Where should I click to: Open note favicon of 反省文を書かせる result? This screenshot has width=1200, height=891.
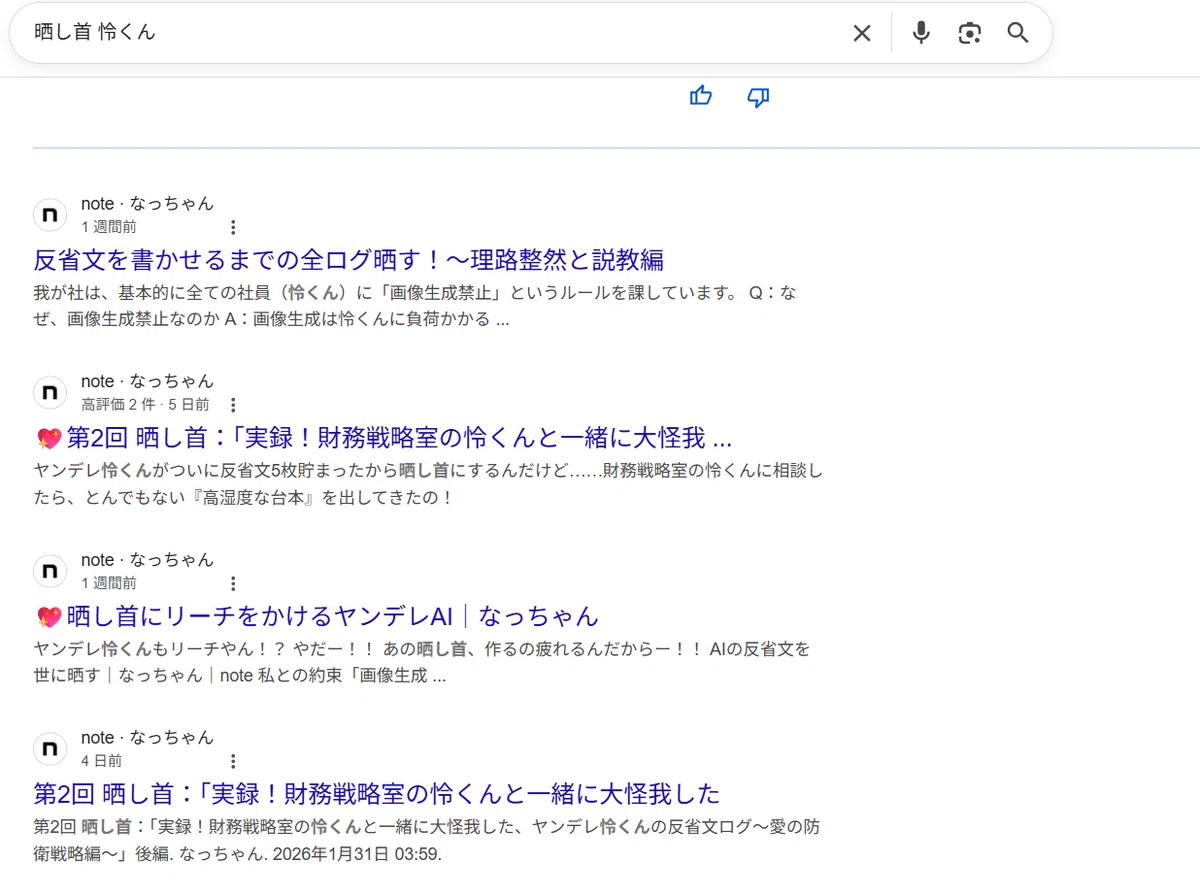pos(50,215)
